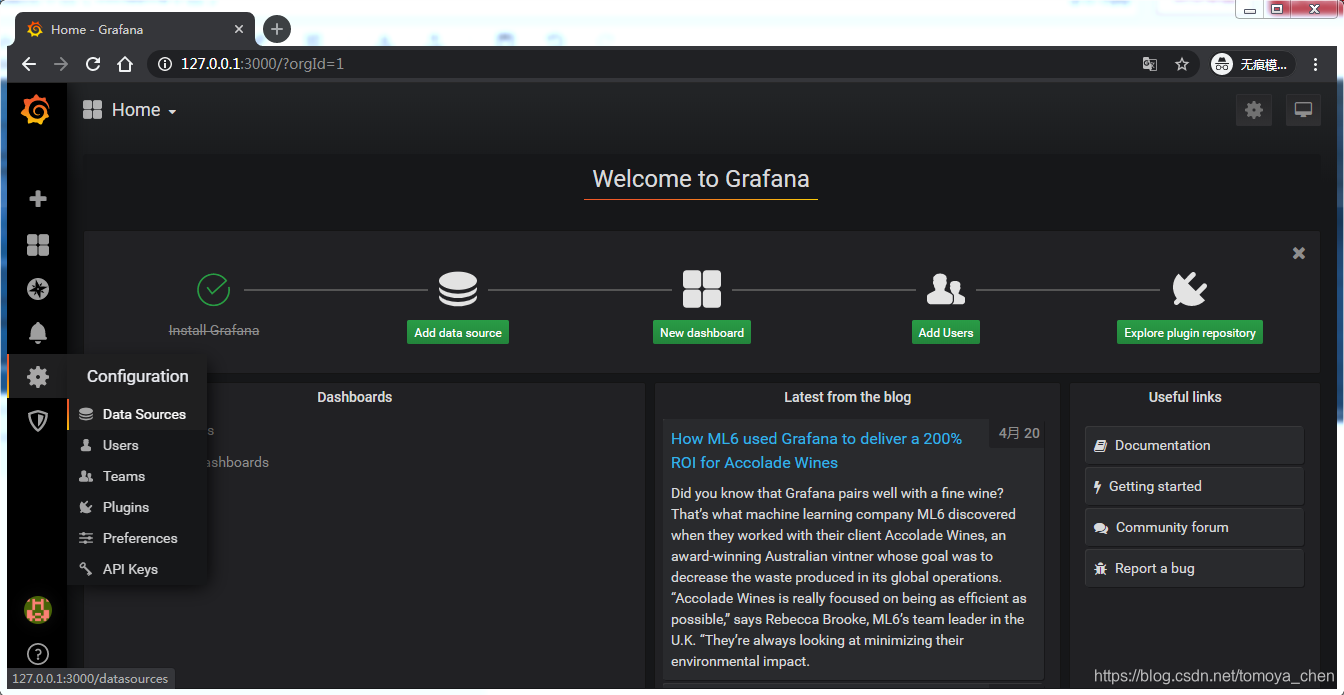Open the Explore compass icon in sidebar
The width and height of the screenshot is (1344, 695).
click(x=38, y=289)
